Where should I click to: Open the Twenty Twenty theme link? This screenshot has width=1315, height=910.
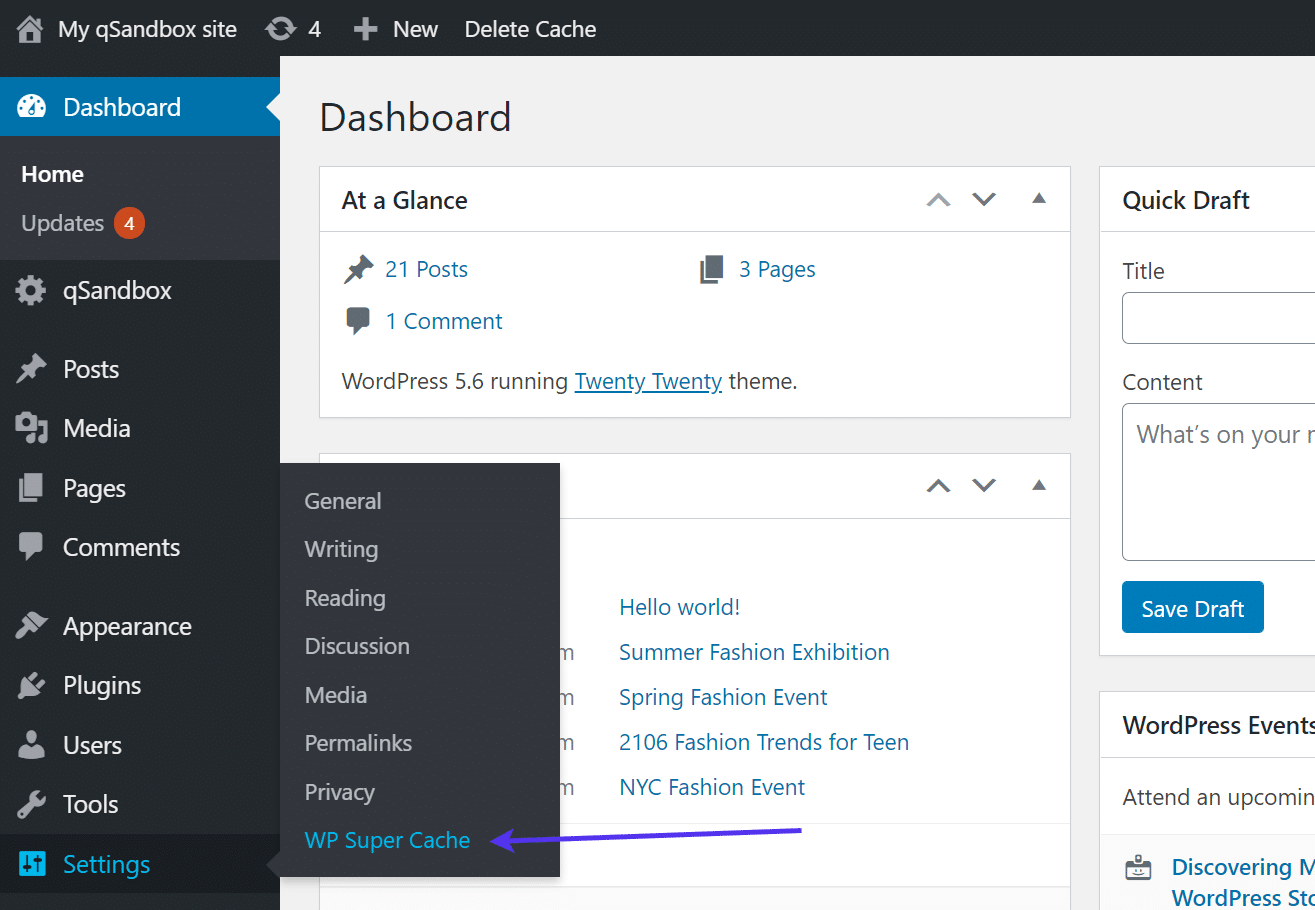[648, 381]
